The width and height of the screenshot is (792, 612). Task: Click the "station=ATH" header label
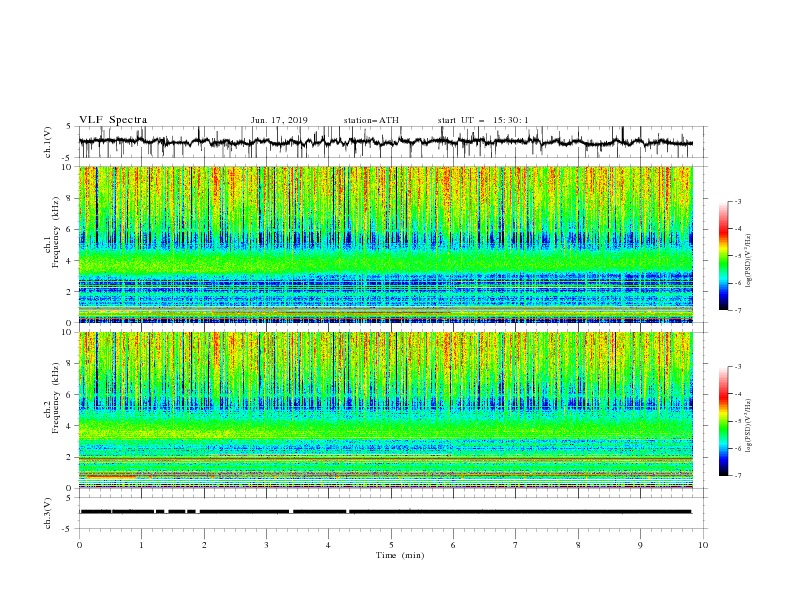371,120
